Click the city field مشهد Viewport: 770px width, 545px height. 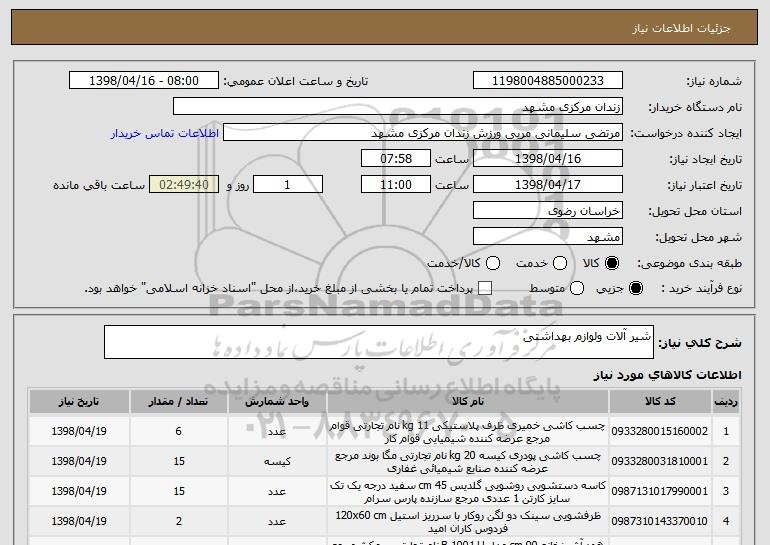pyautogui.click(x=548, y=237)
